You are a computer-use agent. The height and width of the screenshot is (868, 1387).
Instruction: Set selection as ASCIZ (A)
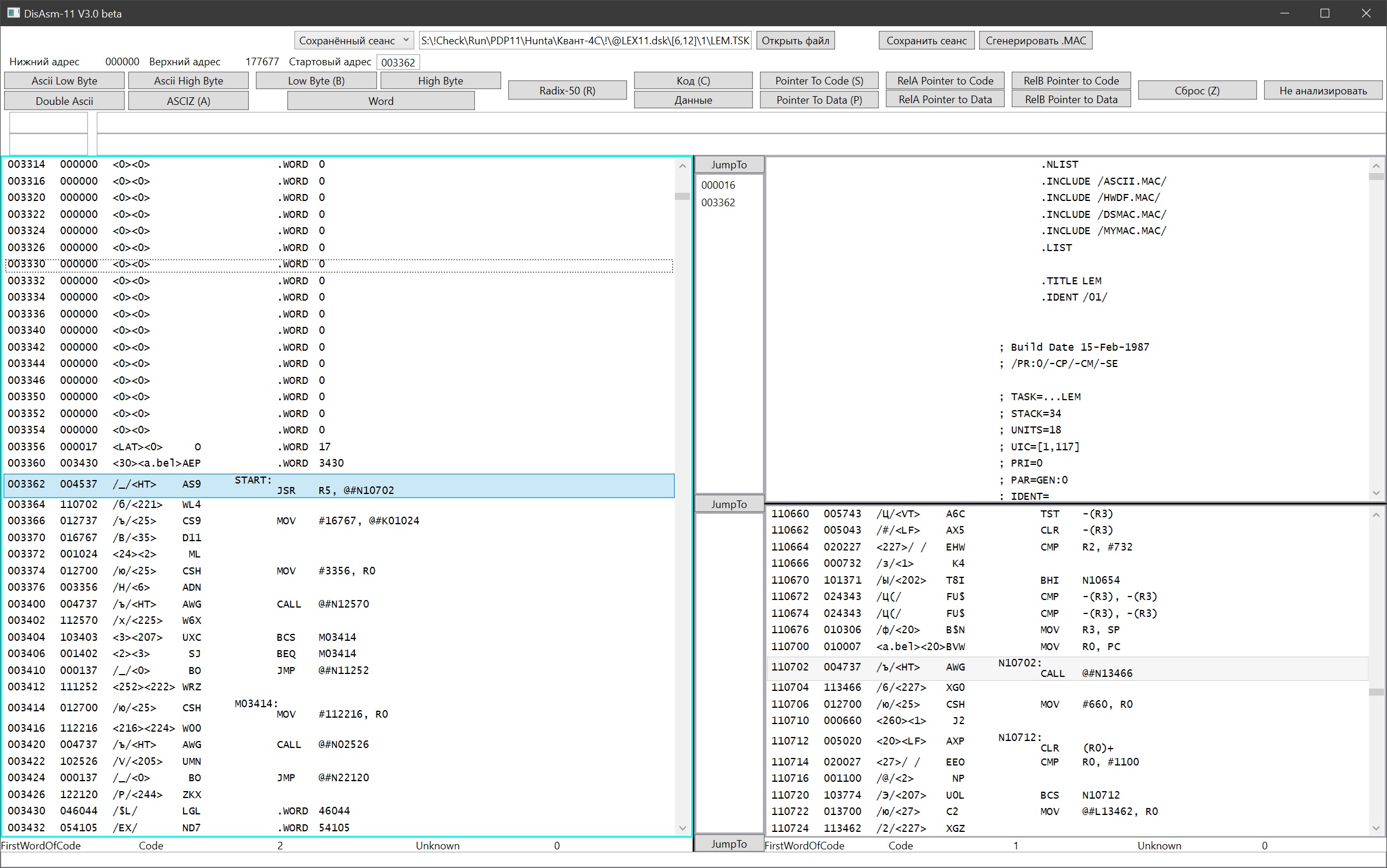tap(188, 101)
